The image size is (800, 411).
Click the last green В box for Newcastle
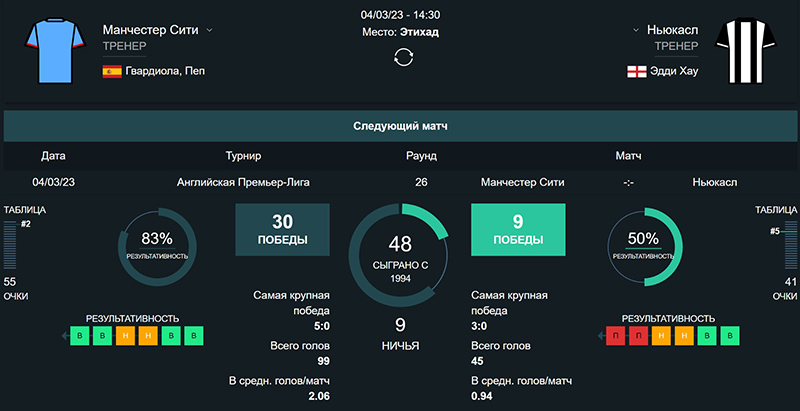730,336
